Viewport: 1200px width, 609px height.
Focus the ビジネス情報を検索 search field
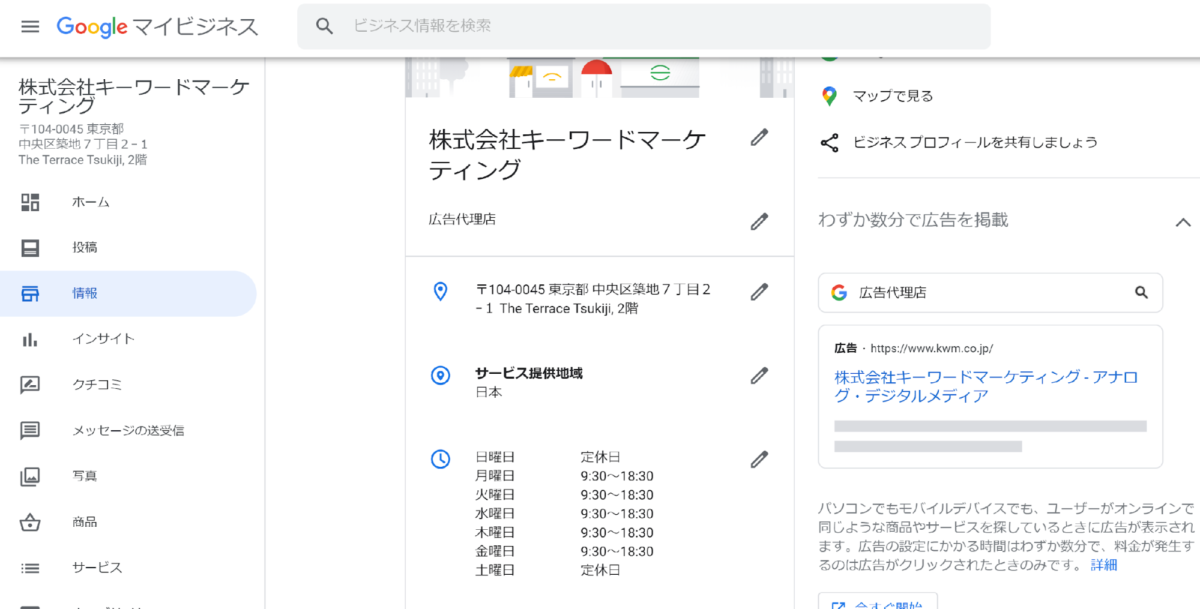click(643, 26)
